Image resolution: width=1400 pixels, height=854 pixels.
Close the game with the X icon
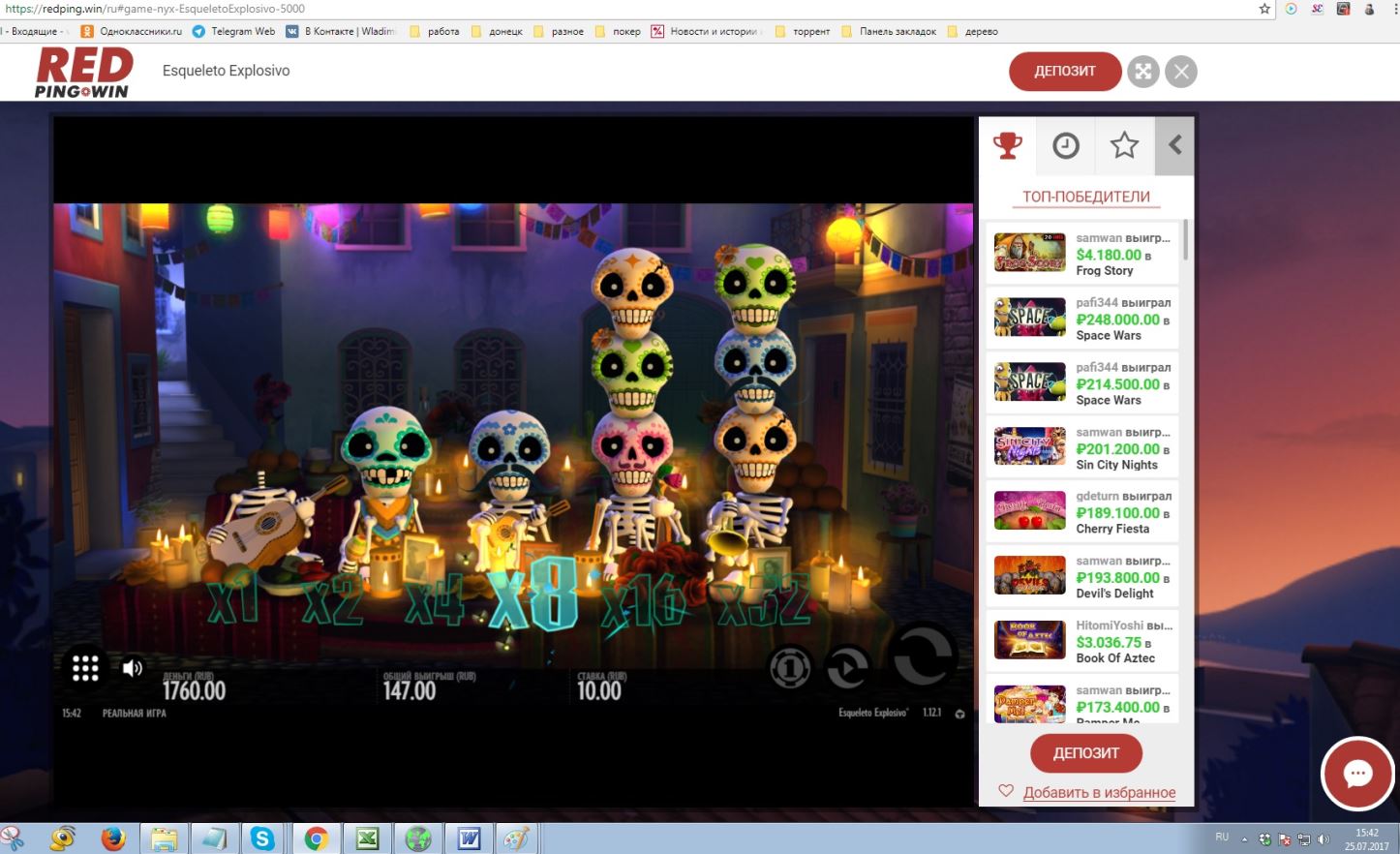coord(1180,72)
